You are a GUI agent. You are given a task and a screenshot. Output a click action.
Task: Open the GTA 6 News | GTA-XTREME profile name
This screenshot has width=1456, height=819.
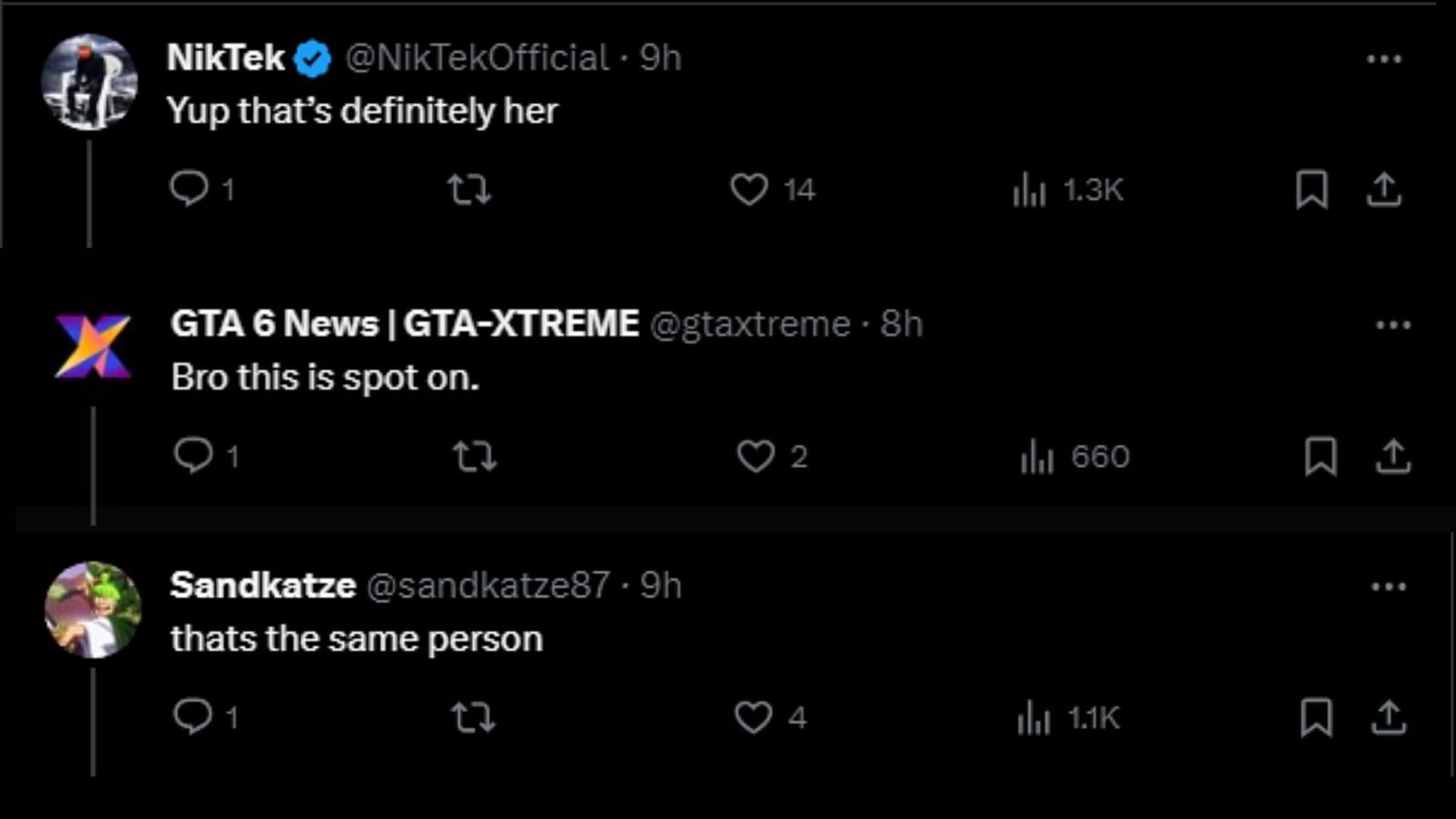coord(405,324)
